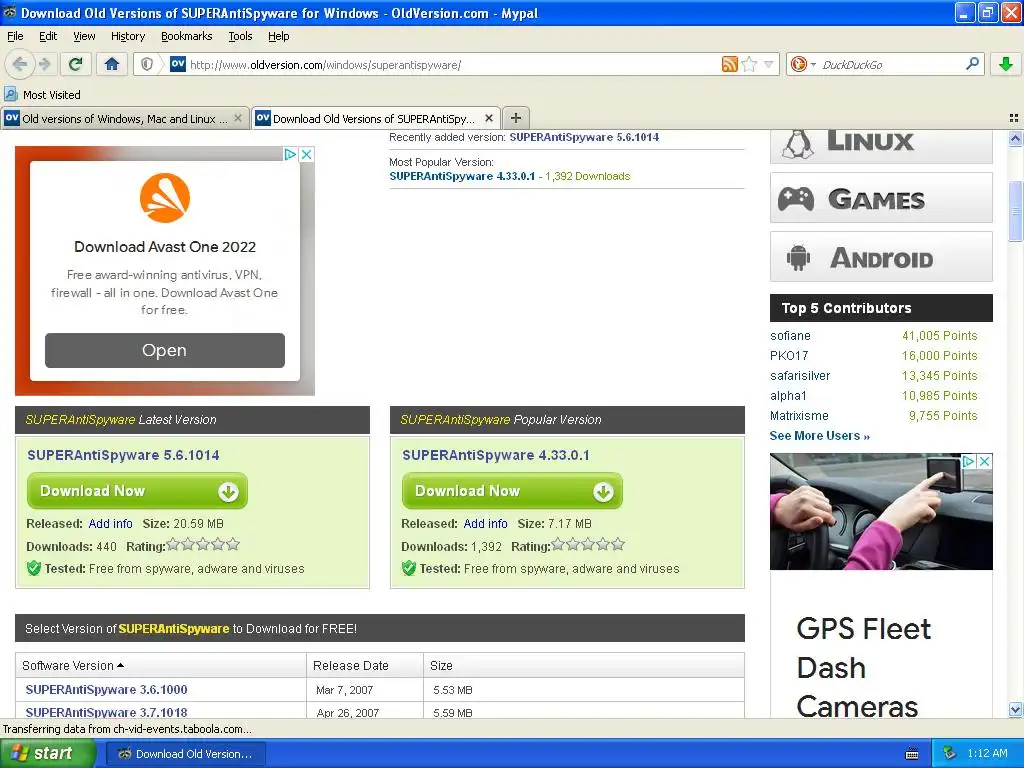Click the Mypal taskbar button 'Download Old Version...'

(185, 754)
